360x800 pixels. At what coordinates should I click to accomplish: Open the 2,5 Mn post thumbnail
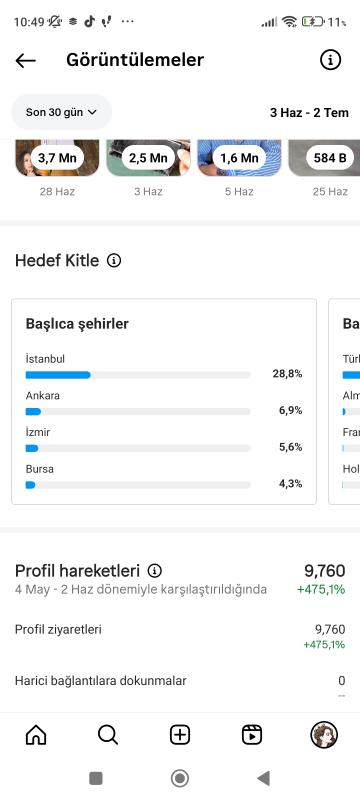click(x=148, y=158)
